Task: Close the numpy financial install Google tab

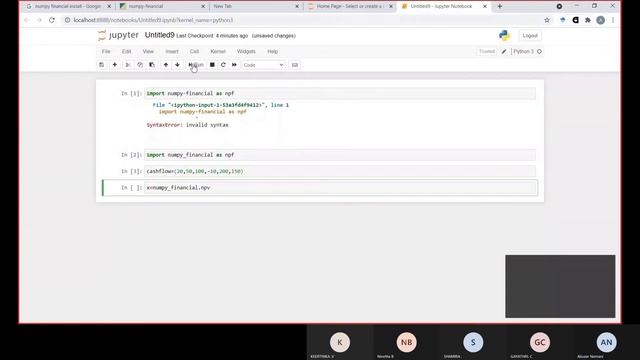Action: [109, 7]
